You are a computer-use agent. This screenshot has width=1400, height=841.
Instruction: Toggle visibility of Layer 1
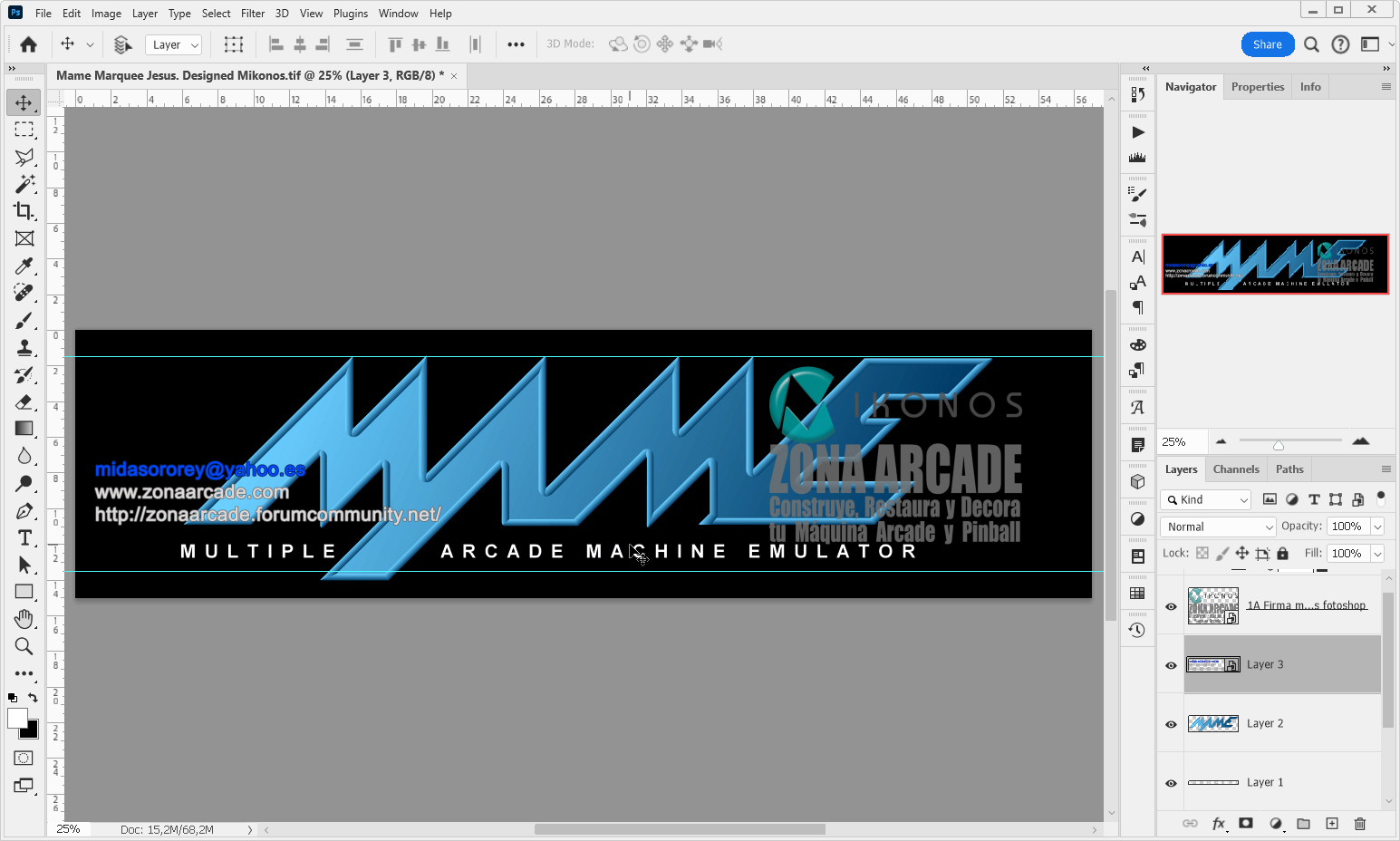click(x=1171, y=782)
